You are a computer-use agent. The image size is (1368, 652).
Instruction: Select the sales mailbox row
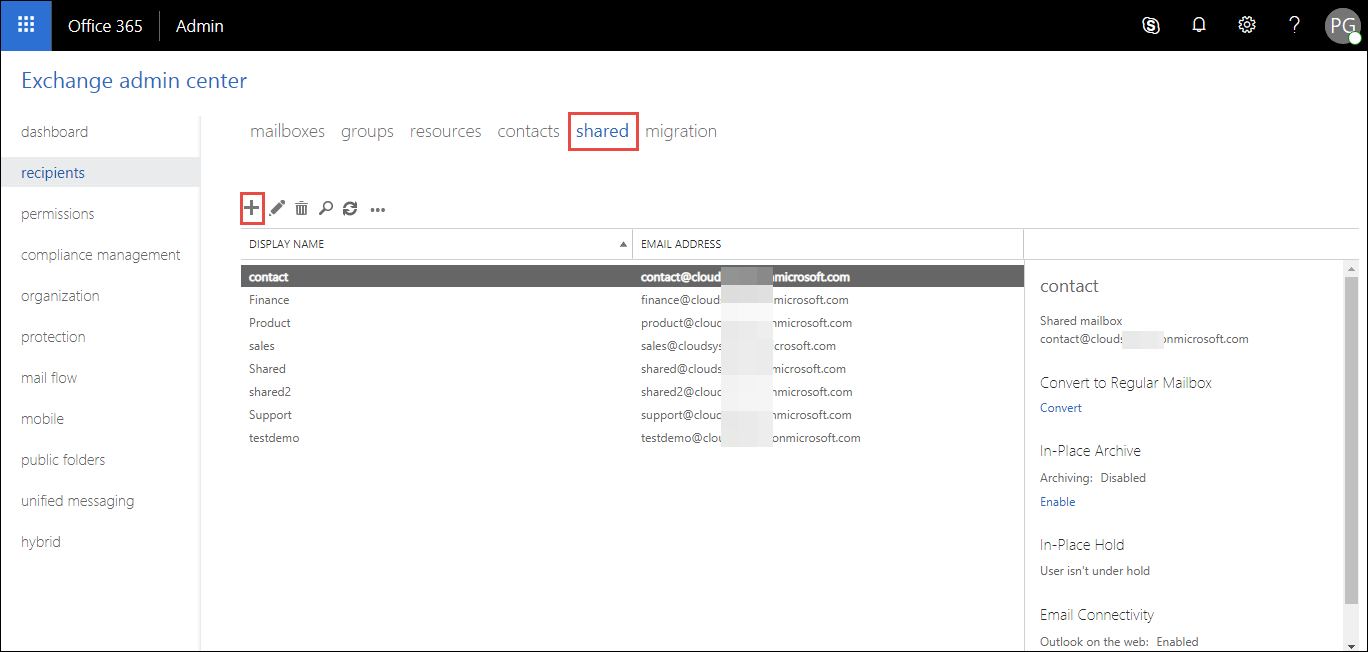pos(632,346)
